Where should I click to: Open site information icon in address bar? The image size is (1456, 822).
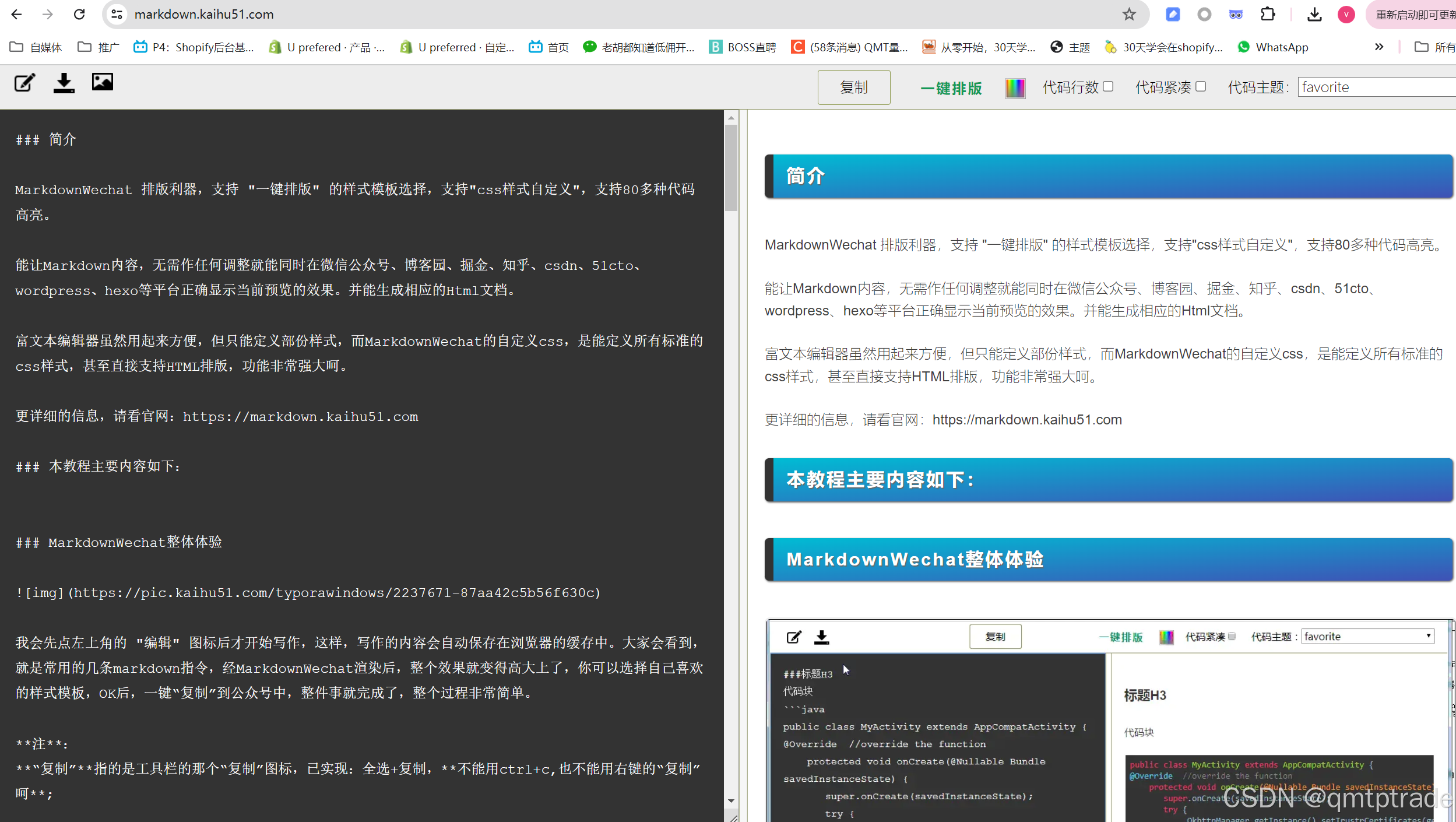pos(117,14)
